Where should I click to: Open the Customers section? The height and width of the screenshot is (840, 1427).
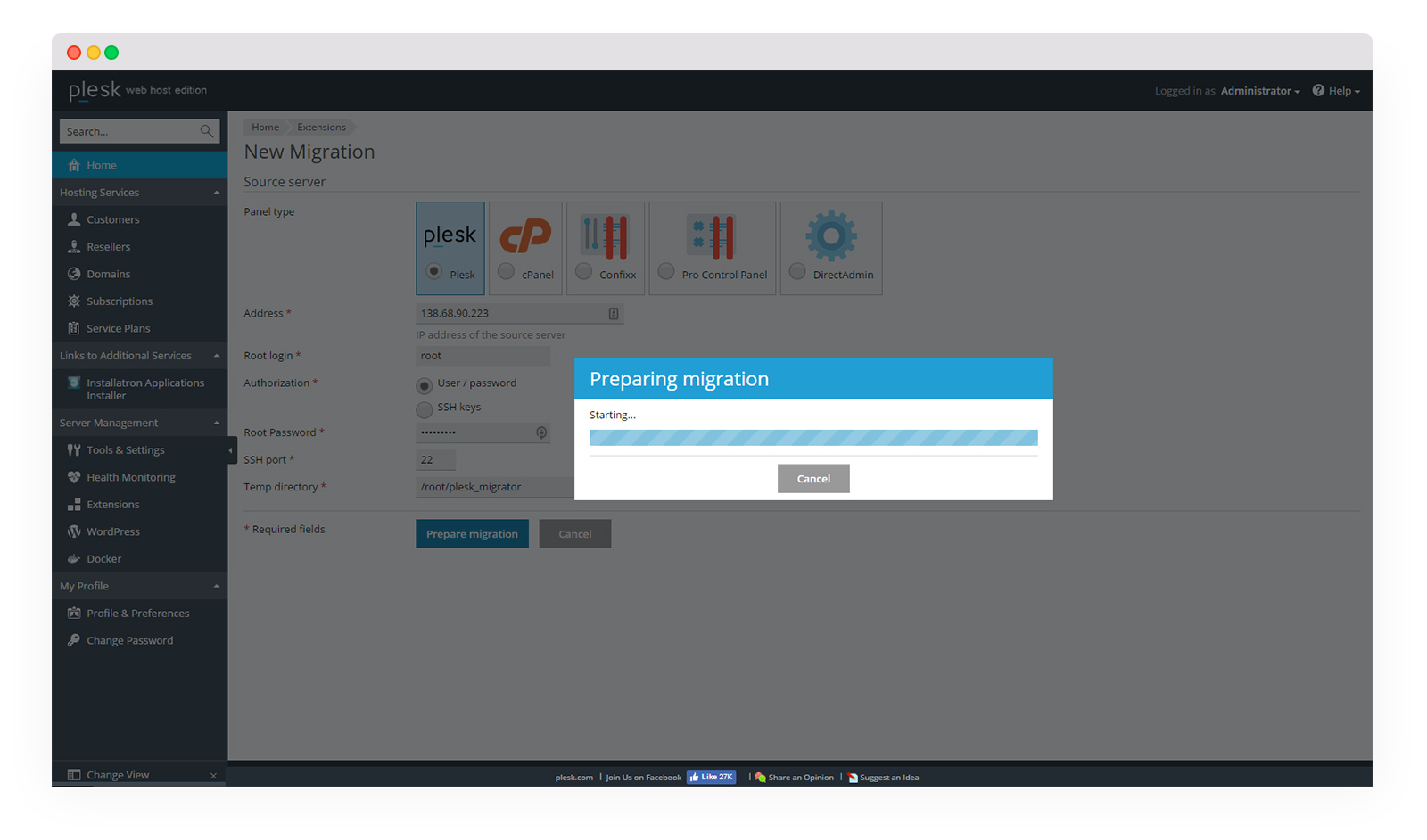[112, 219]
